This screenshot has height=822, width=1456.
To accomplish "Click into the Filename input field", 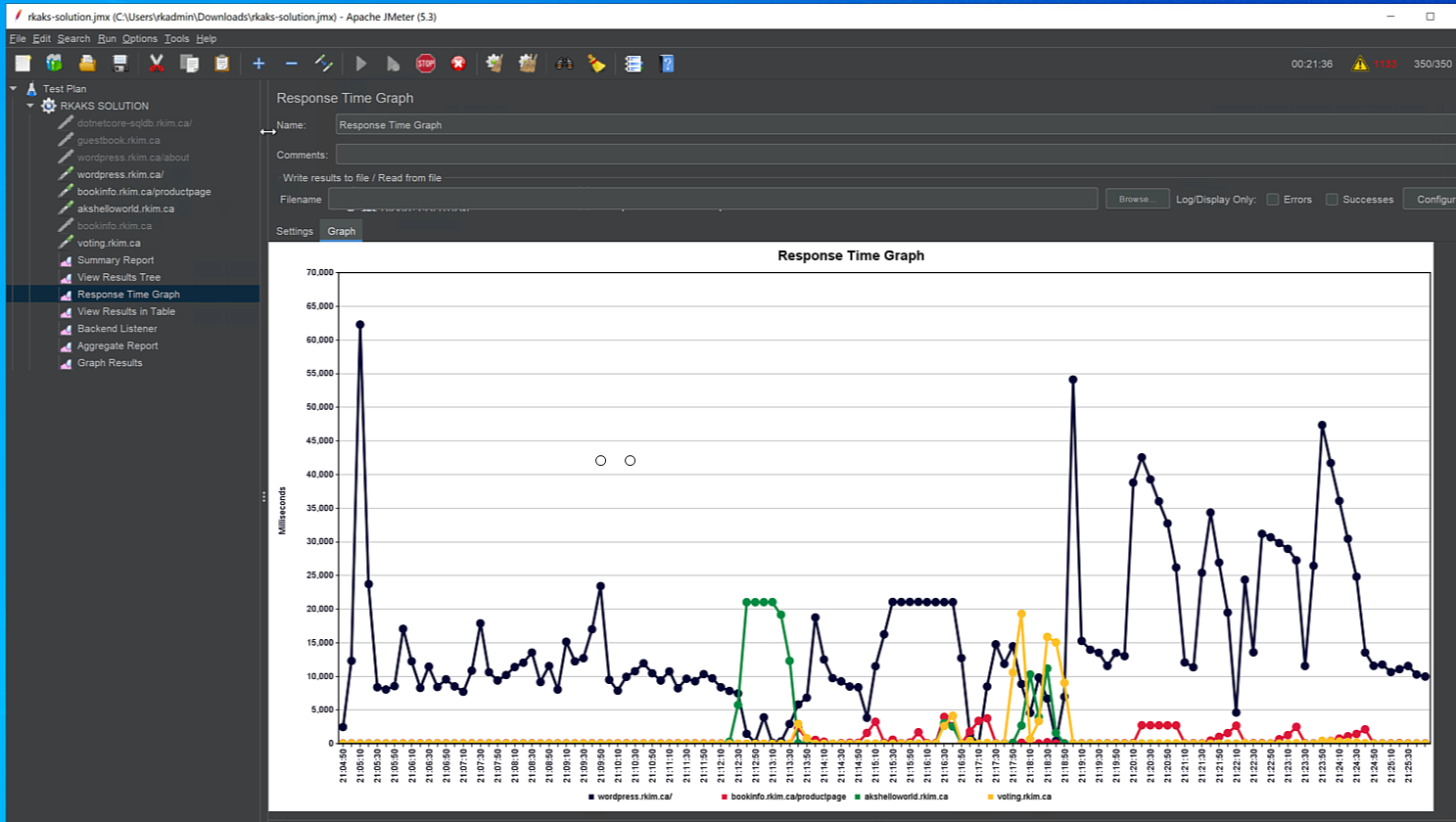I will (x=712, y=200).
